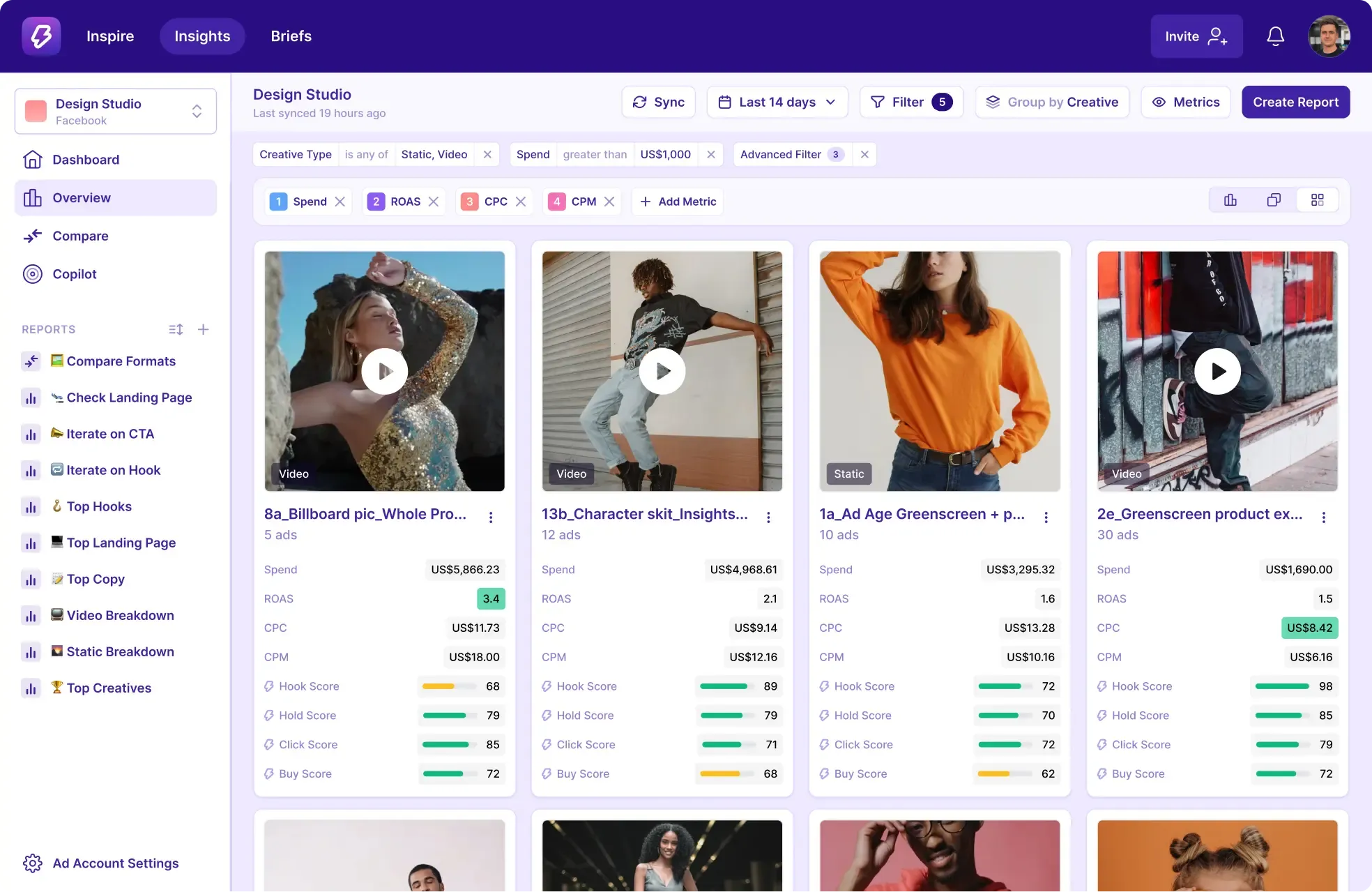1372x892 pixels.
Task: Open Ad Account Settings gear
Action: pos(33,863)
